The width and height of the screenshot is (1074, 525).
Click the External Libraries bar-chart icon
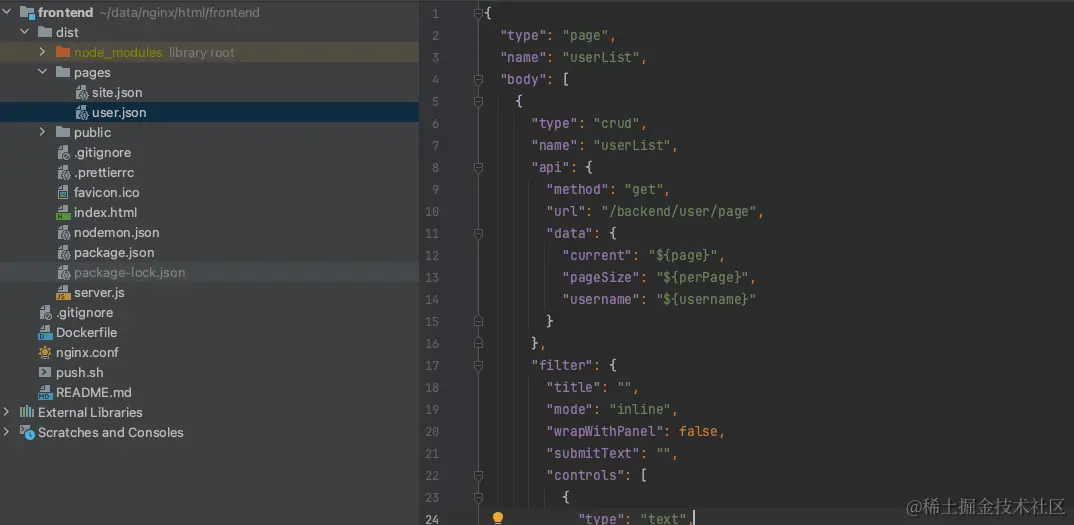coord(27,412)
